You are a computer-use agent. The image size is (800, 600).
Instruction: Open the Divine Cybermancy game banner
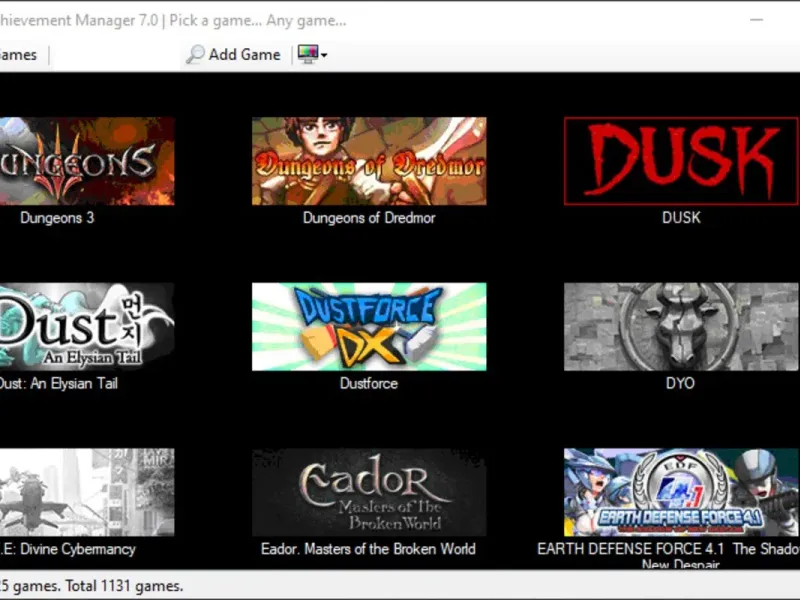coord(87,492)
